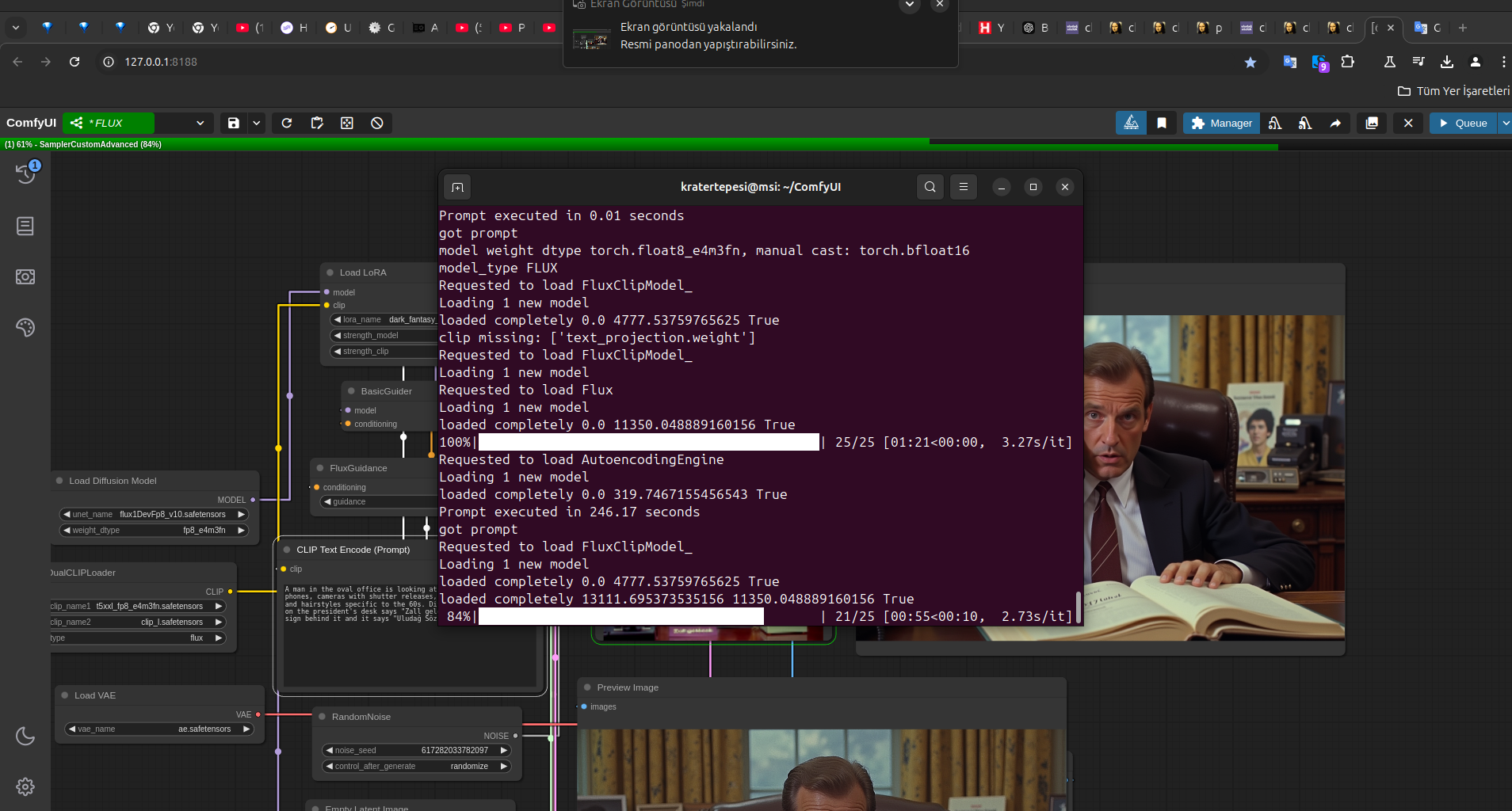Open the node library sidebar icon
The height and width of the screenshot is (811, 1512).
25,227
